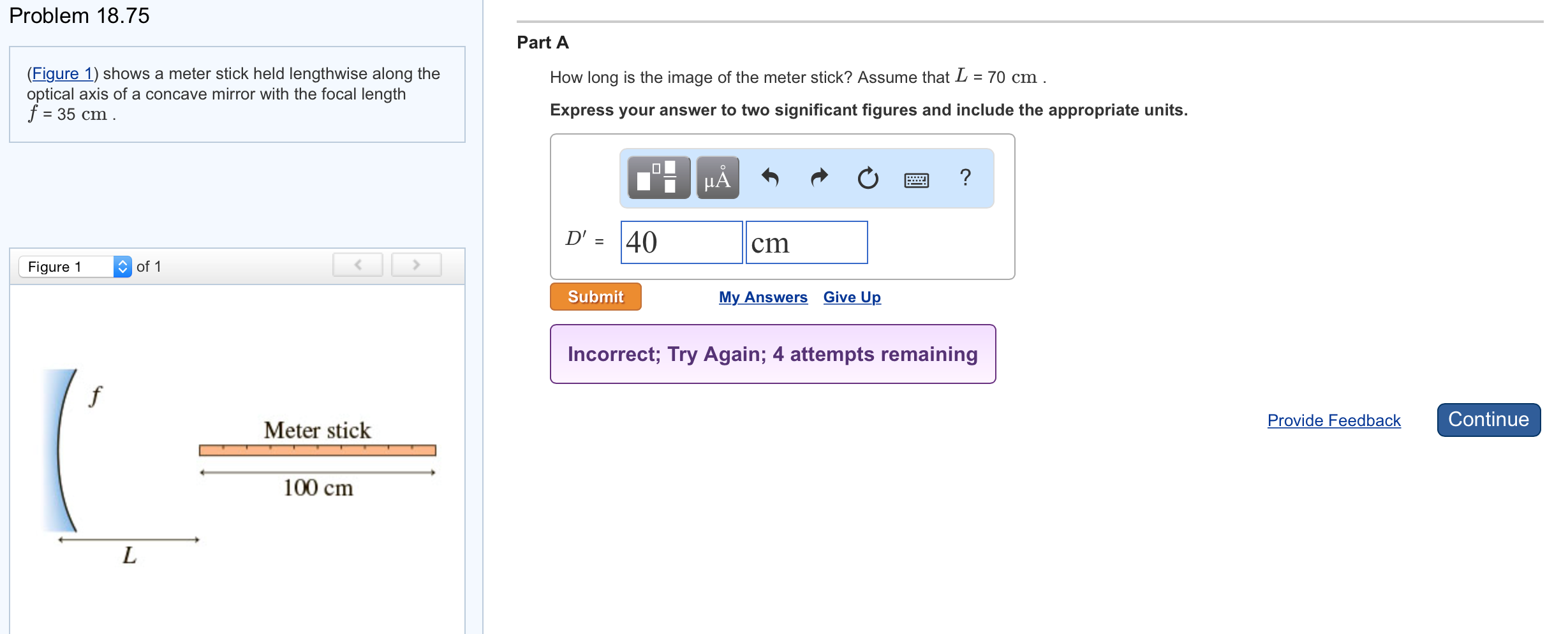Click the help question mark icon
This screenshot has height=634, width=1568.
coord(965,177)
